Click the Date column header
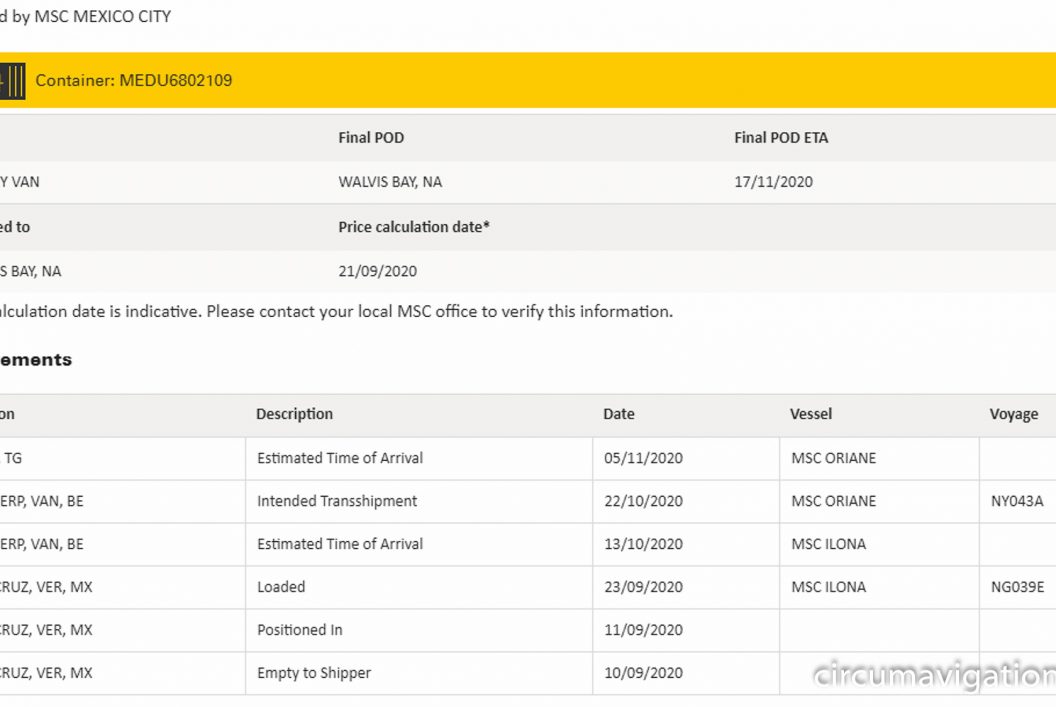Screen dimensions: 1056x707 [618, 414]
